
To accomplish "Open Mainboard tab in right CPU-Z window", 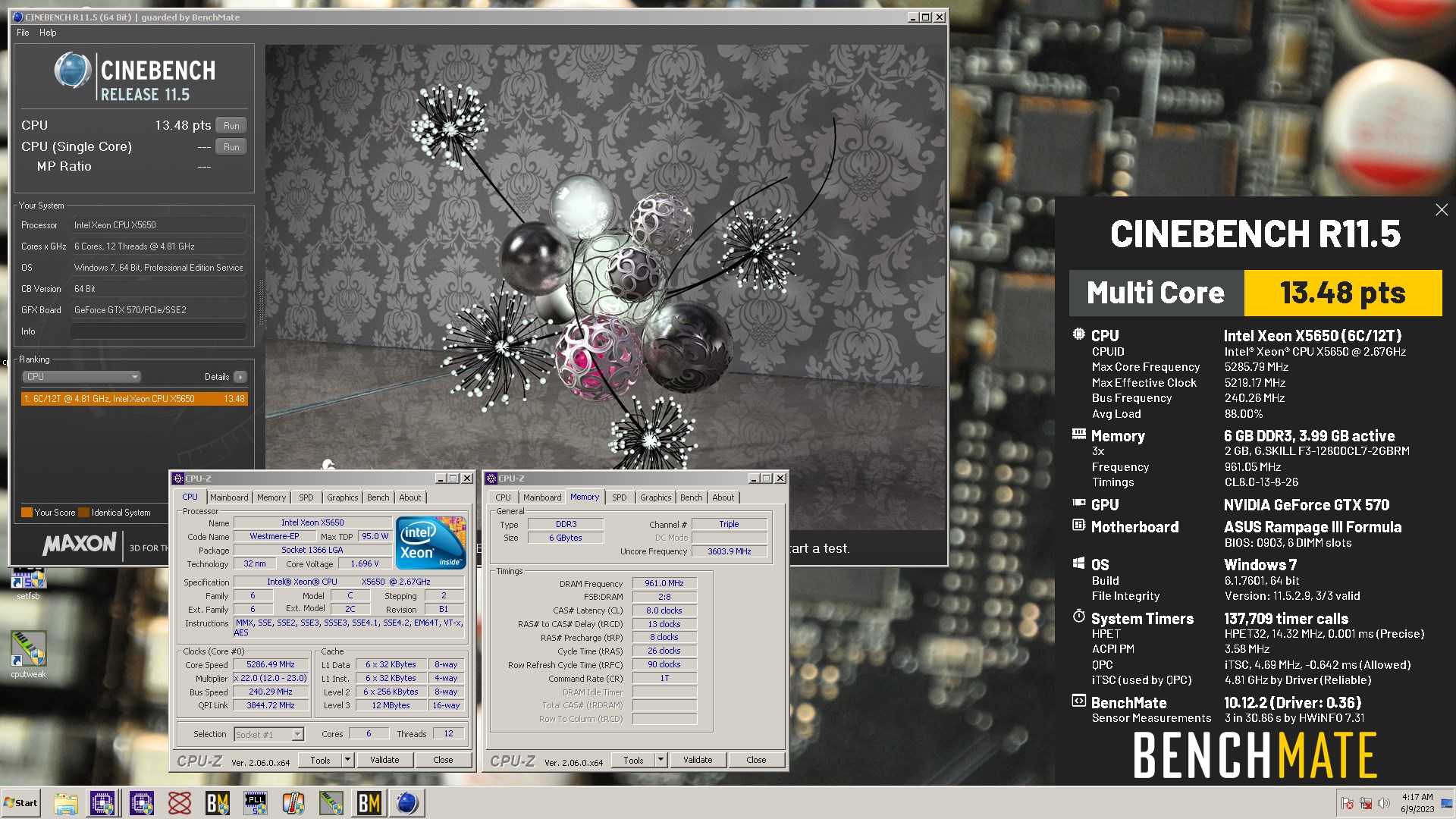I will [542, 497].
